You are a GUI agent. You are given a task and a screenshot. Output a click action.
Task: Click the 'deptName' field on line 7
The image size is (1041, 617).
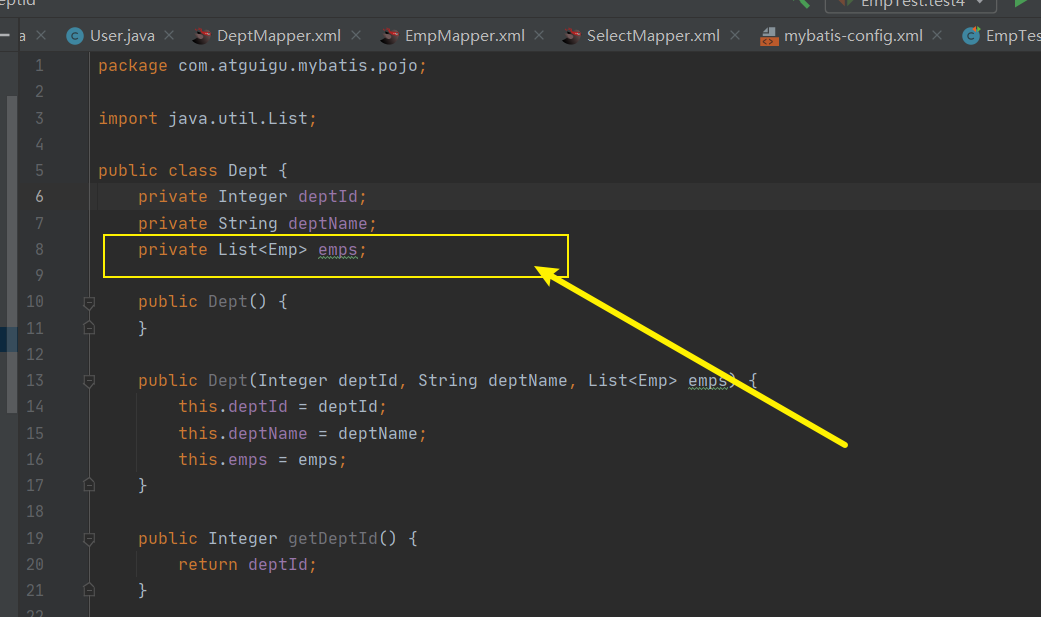(328, 223)
